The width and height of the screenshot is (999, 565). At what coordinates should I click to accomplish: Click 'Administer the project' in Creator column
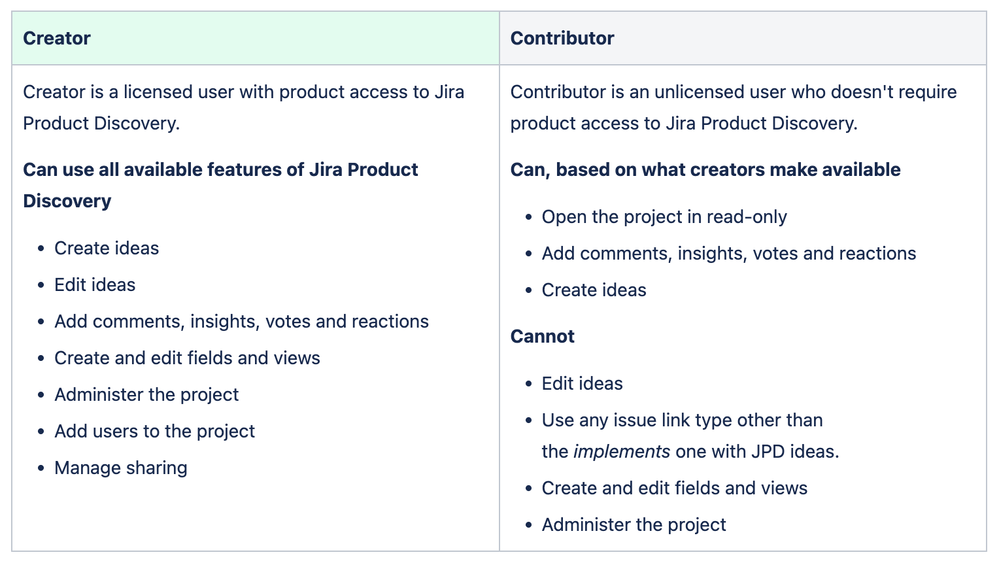pos(147,395)
